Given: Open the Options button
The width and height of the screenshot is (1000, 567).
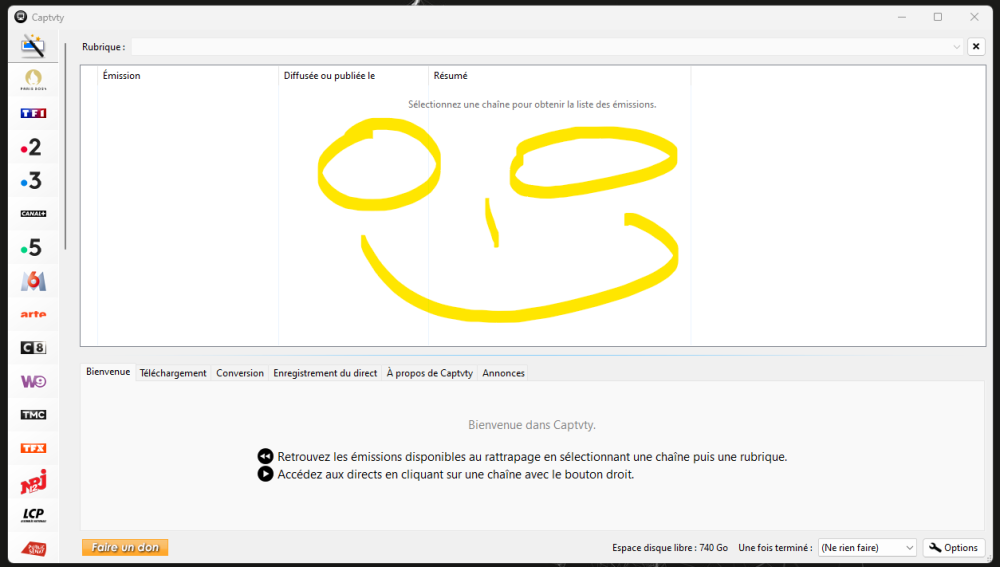Looking at the screenshot, I should click(x=953, y=548).
